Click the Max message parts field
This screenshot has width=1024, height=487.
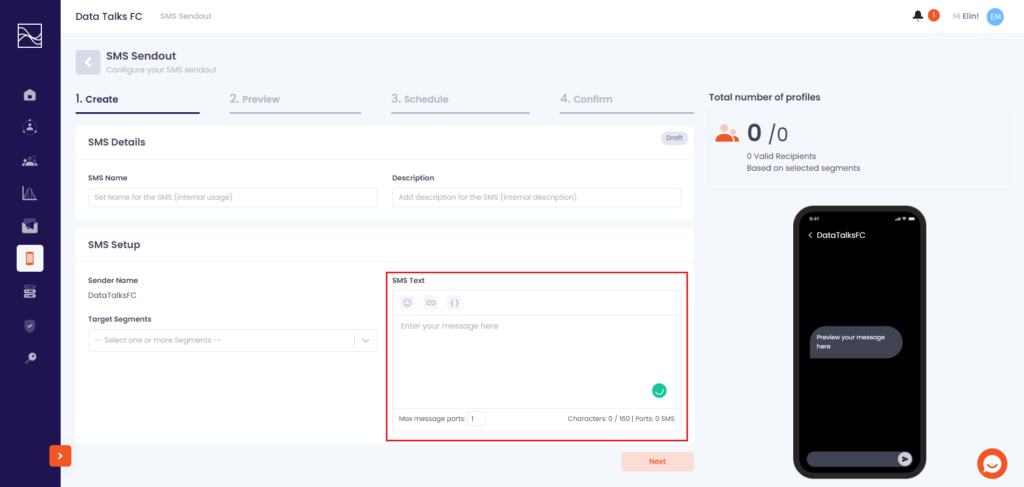pyautogui.click(x=477, y=418)
